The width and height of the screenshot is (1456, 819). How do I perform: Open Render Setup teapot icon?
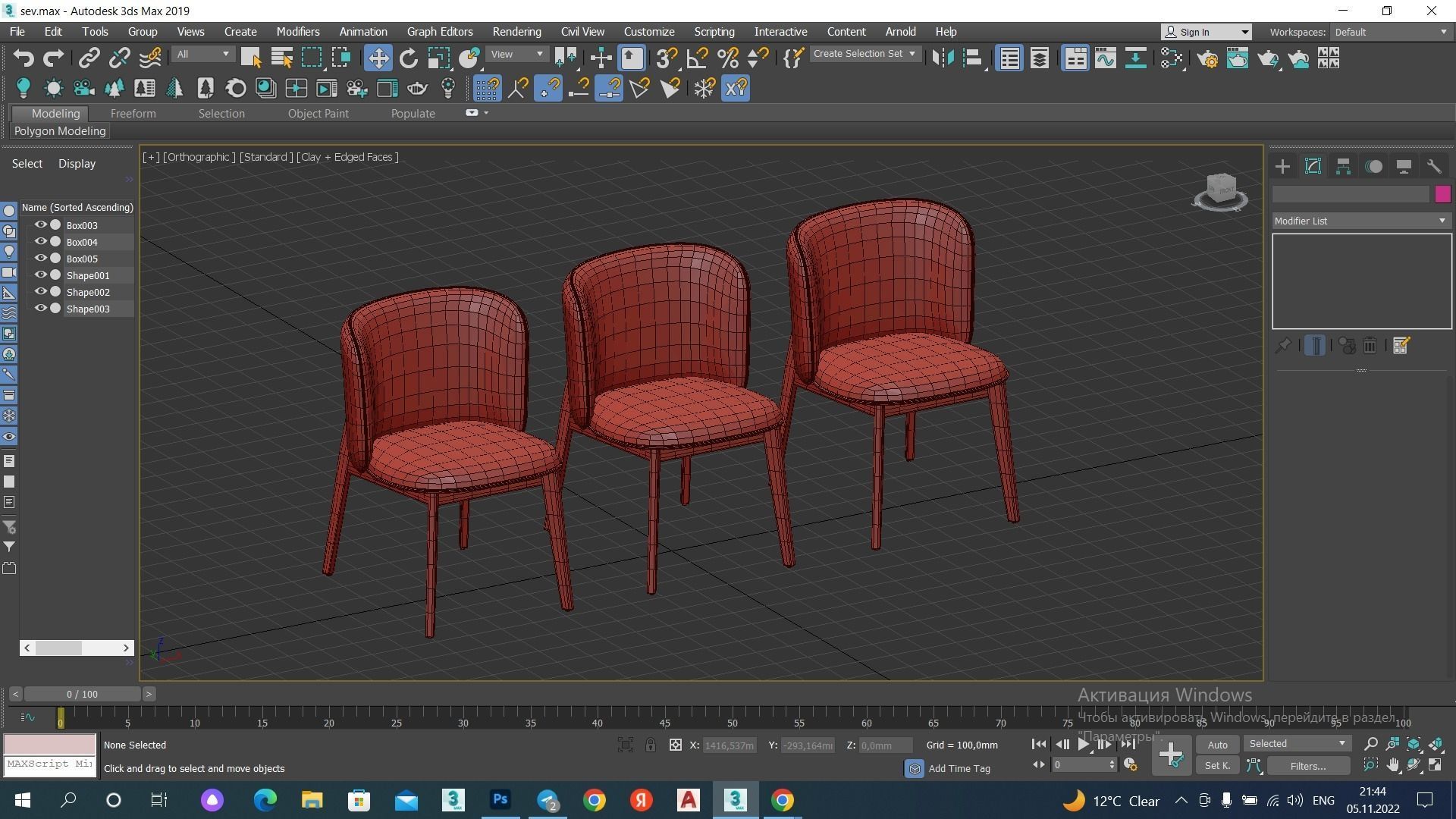click(x=1207, y=58)
